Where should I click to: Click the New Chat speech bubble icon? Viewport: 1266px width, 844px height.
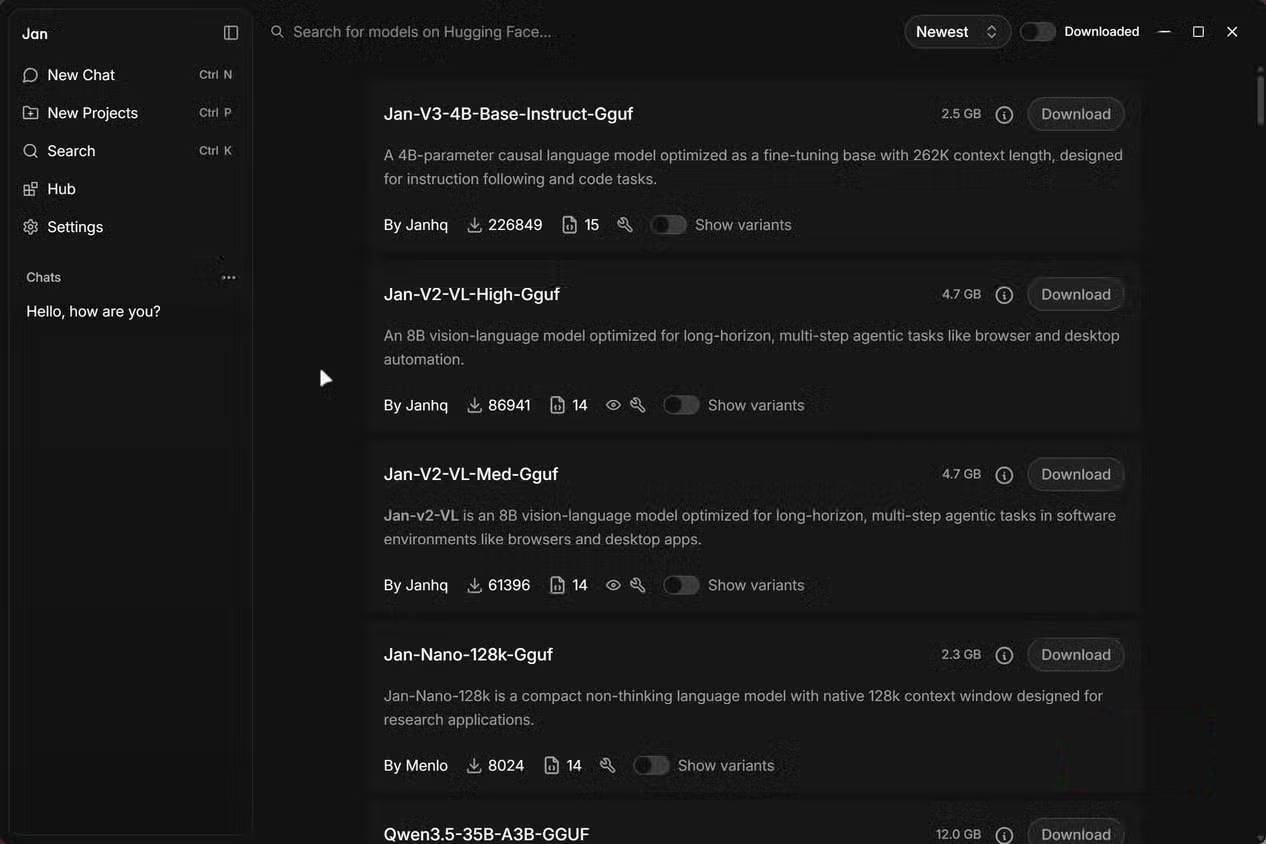click(x=30, y=75)
